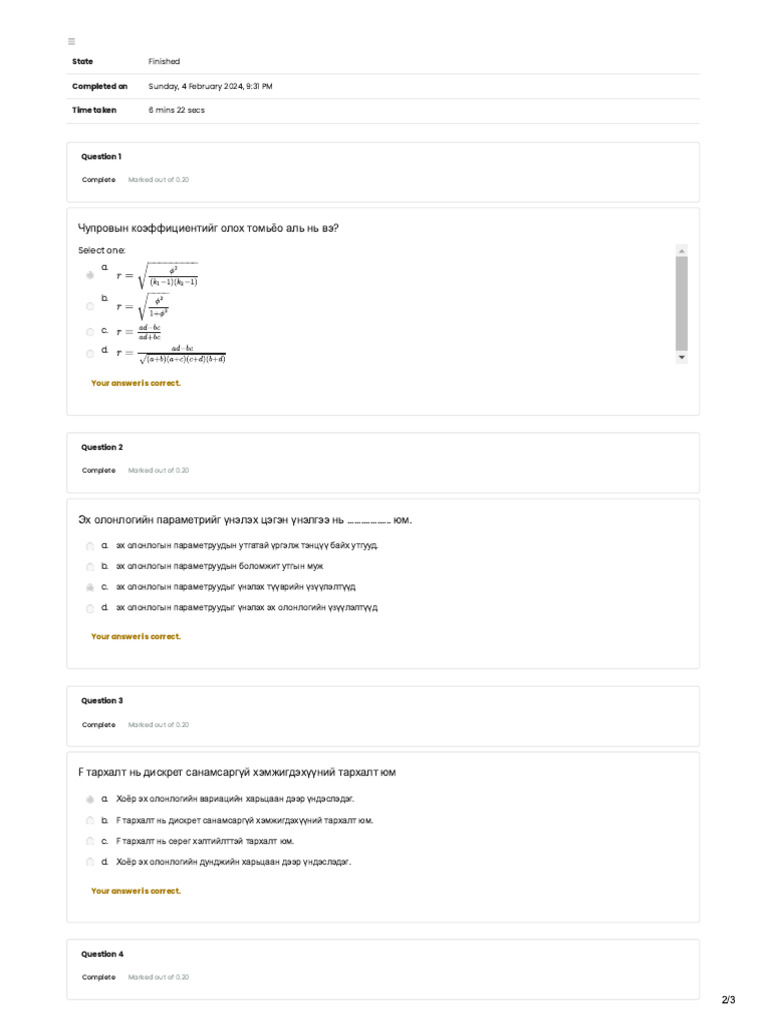Choose option d radio in Чупровын коэффициент question

(90, 353)
